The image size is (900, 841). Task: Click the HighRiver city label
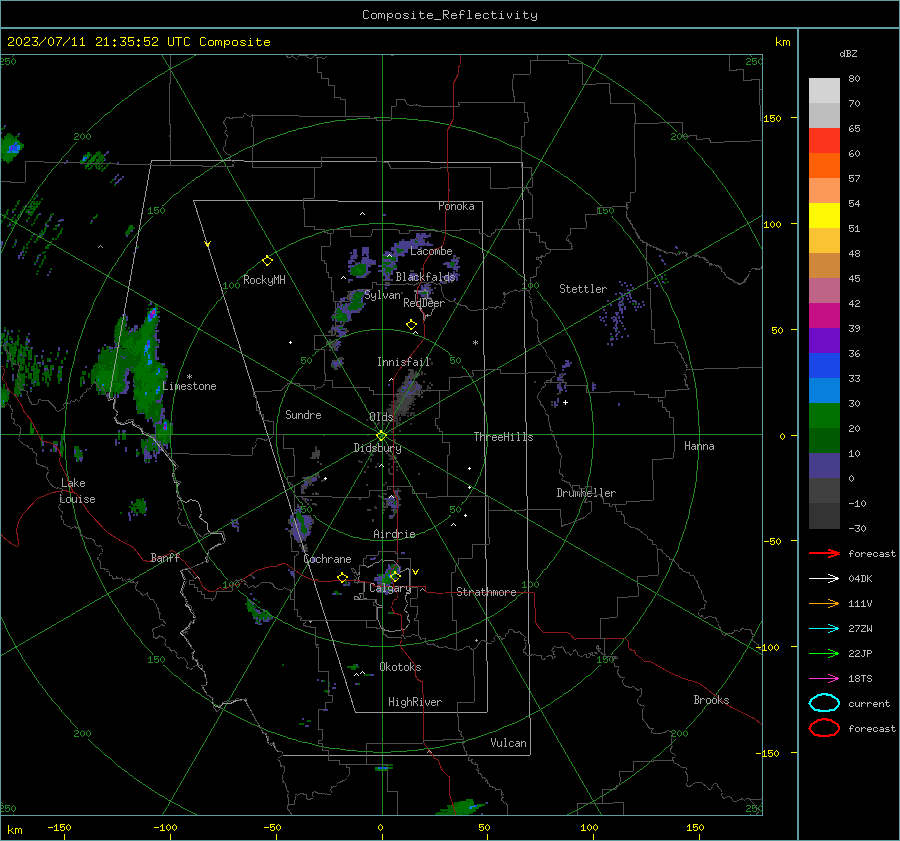[x=415, y=702]
